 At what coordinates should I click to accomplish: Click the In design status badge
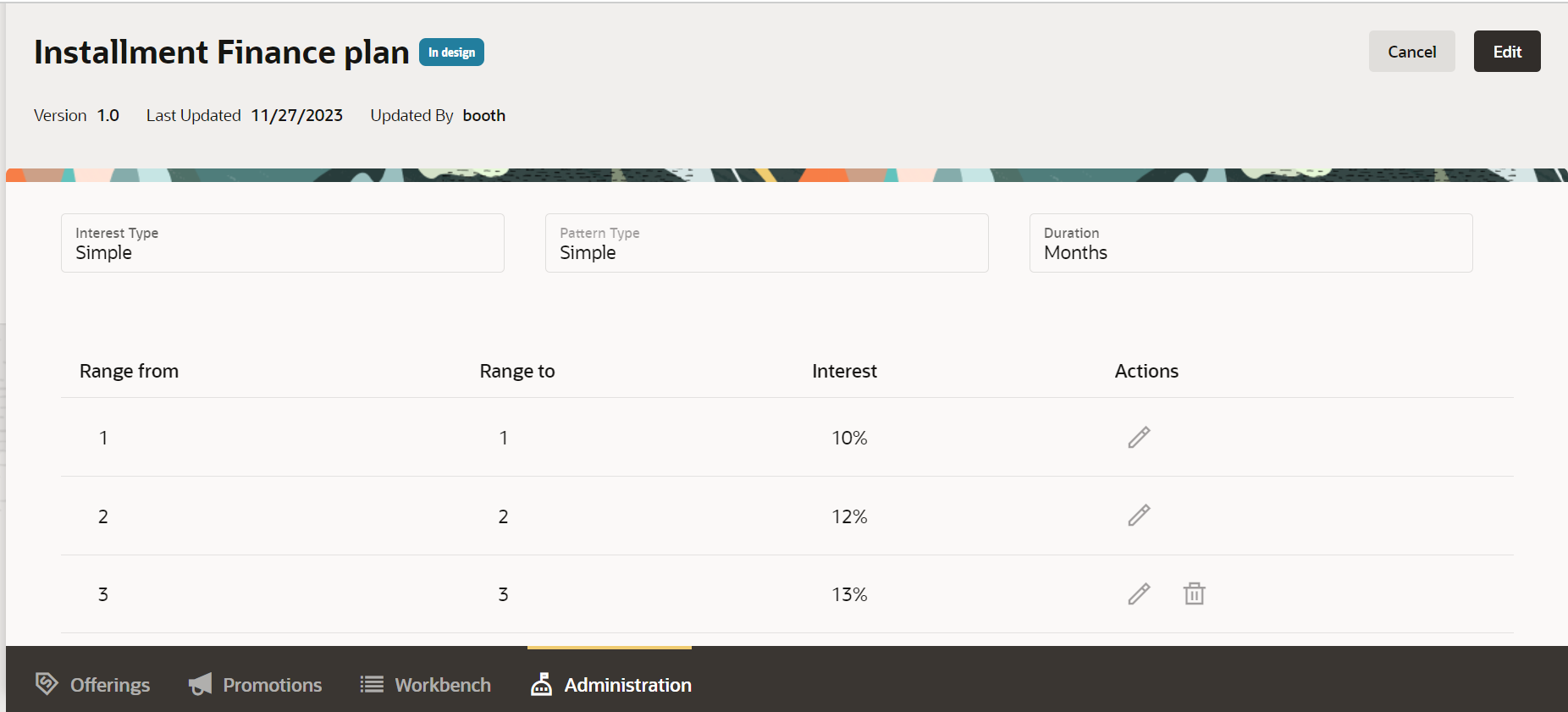point(451,52)
